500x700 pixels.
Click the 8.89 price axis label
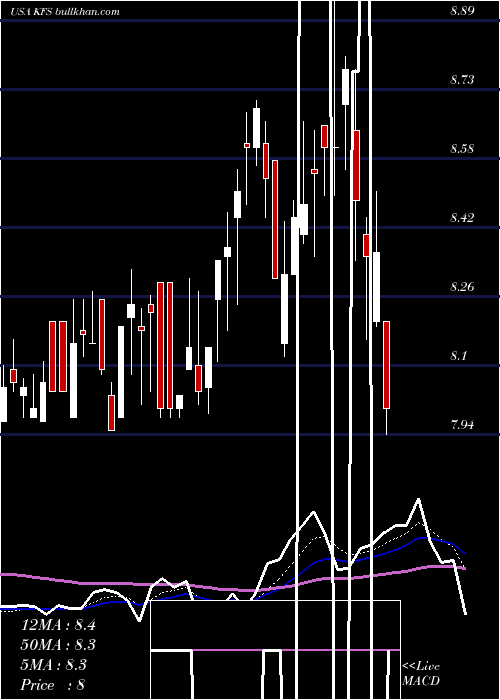pyautogui.click(x=462, y=12)
